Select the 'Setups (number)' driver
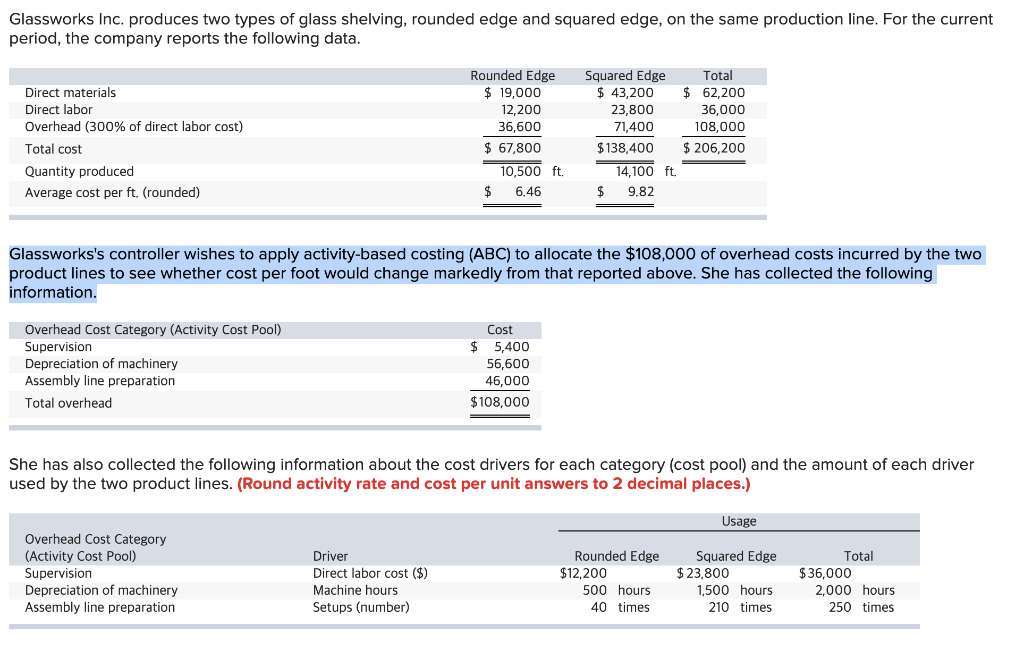The height and width of the screenshot is (650, 1024). coord(361,607)
